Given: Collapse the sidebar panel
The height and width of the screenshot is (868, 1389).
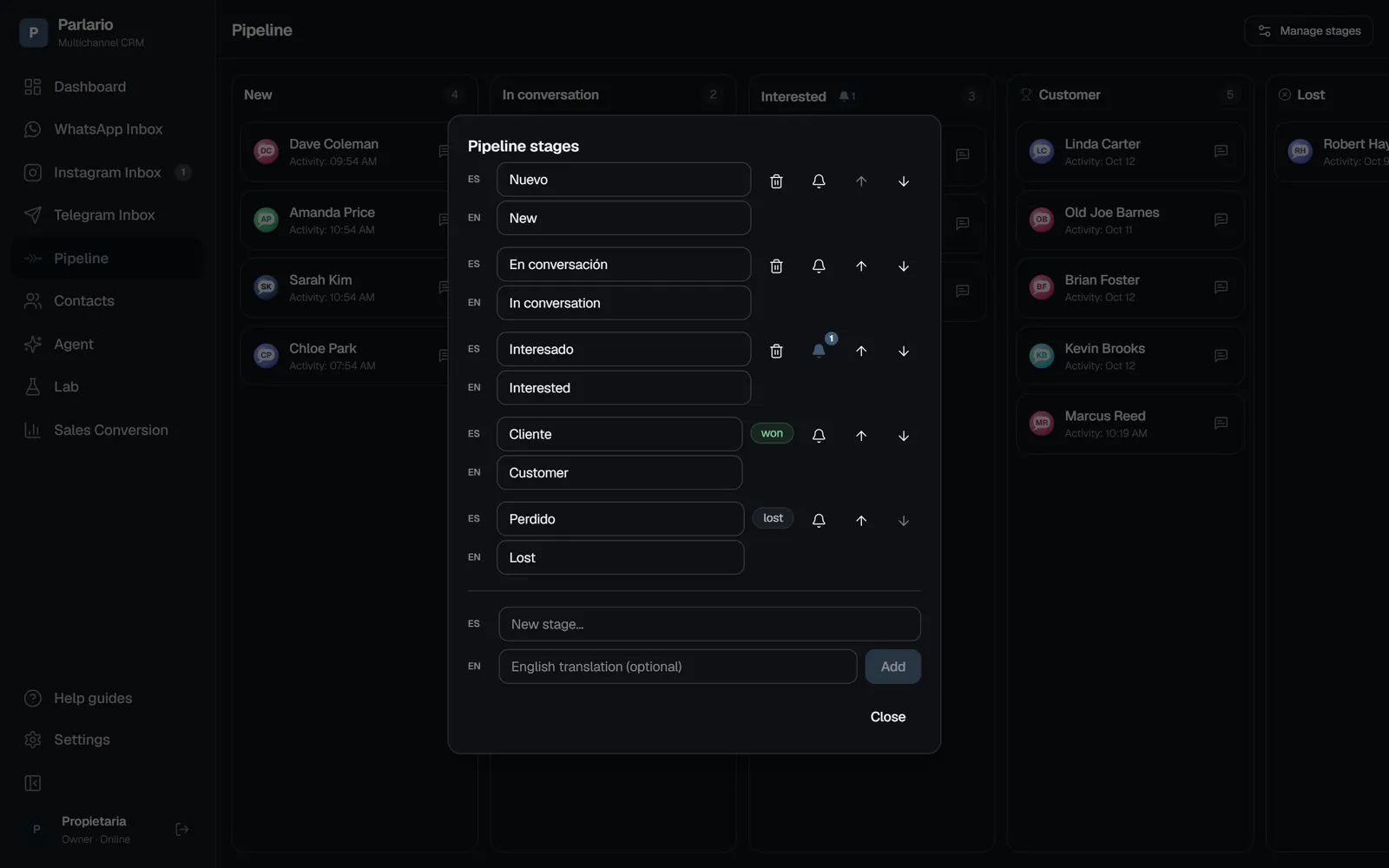Looking at the screenshot, I should coord(33,784).
